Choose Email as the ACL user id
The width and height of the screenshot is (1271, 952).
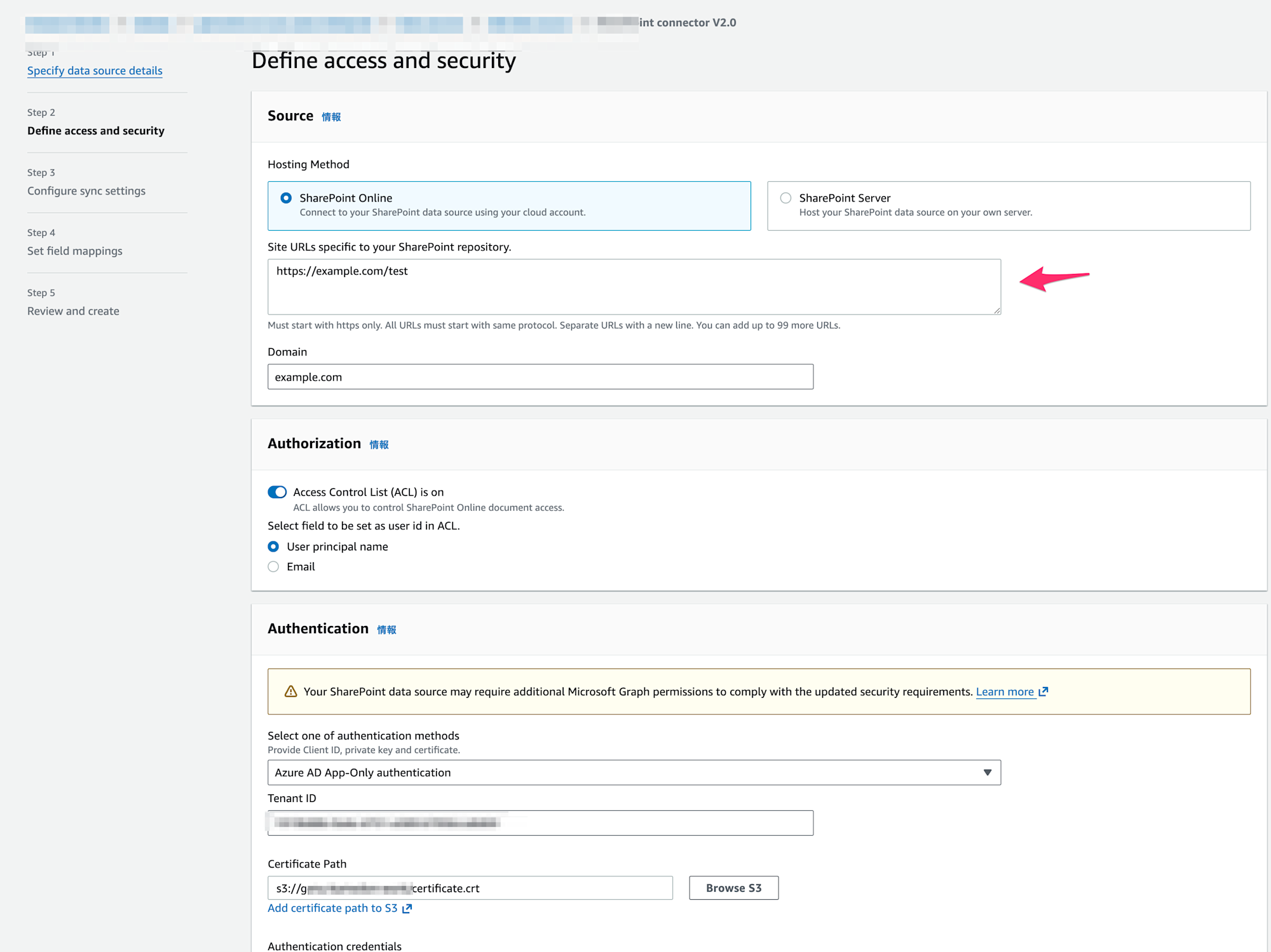[273, 567]
